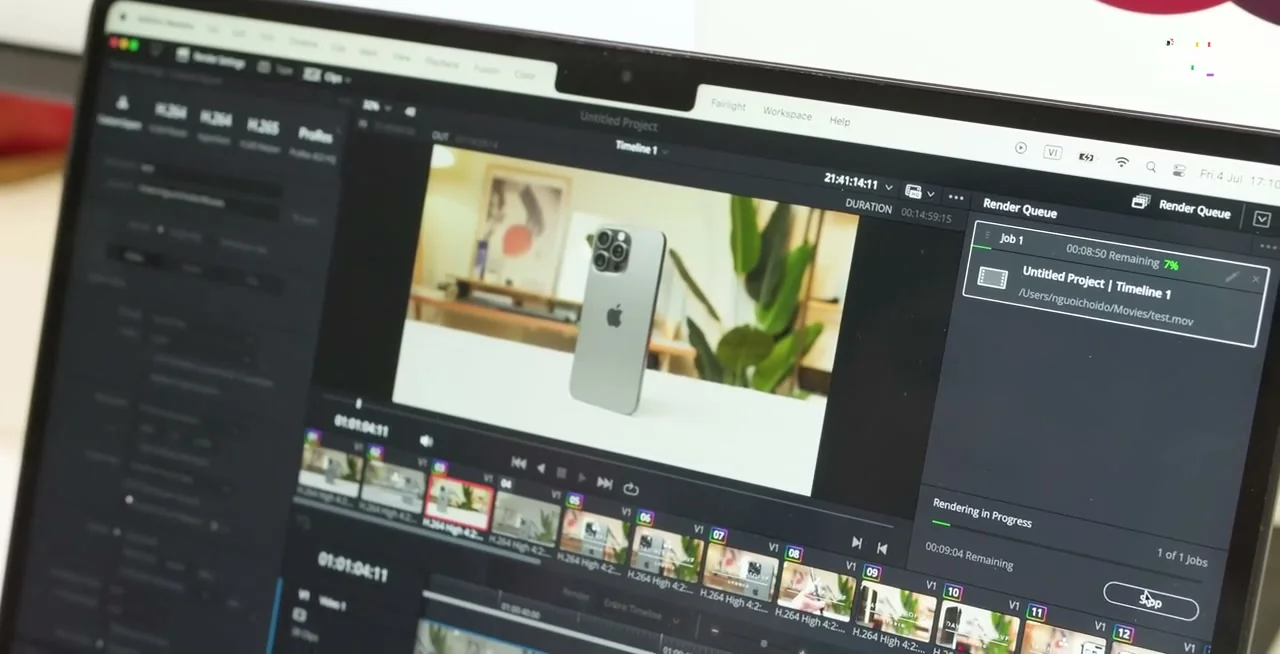Click the VI input source indicator

pos(1052,152)
